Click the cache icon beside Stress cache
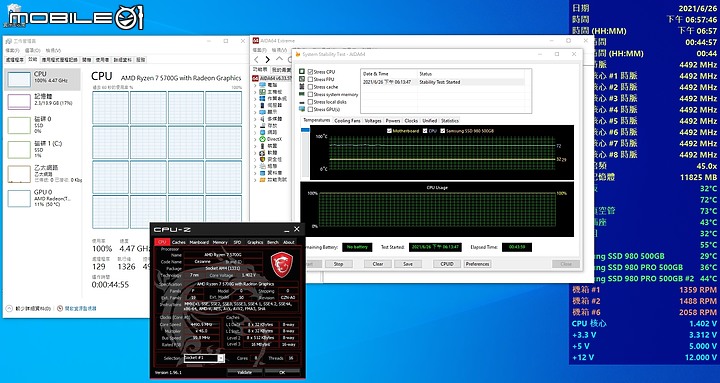720x383 pixels. point(302,87)
